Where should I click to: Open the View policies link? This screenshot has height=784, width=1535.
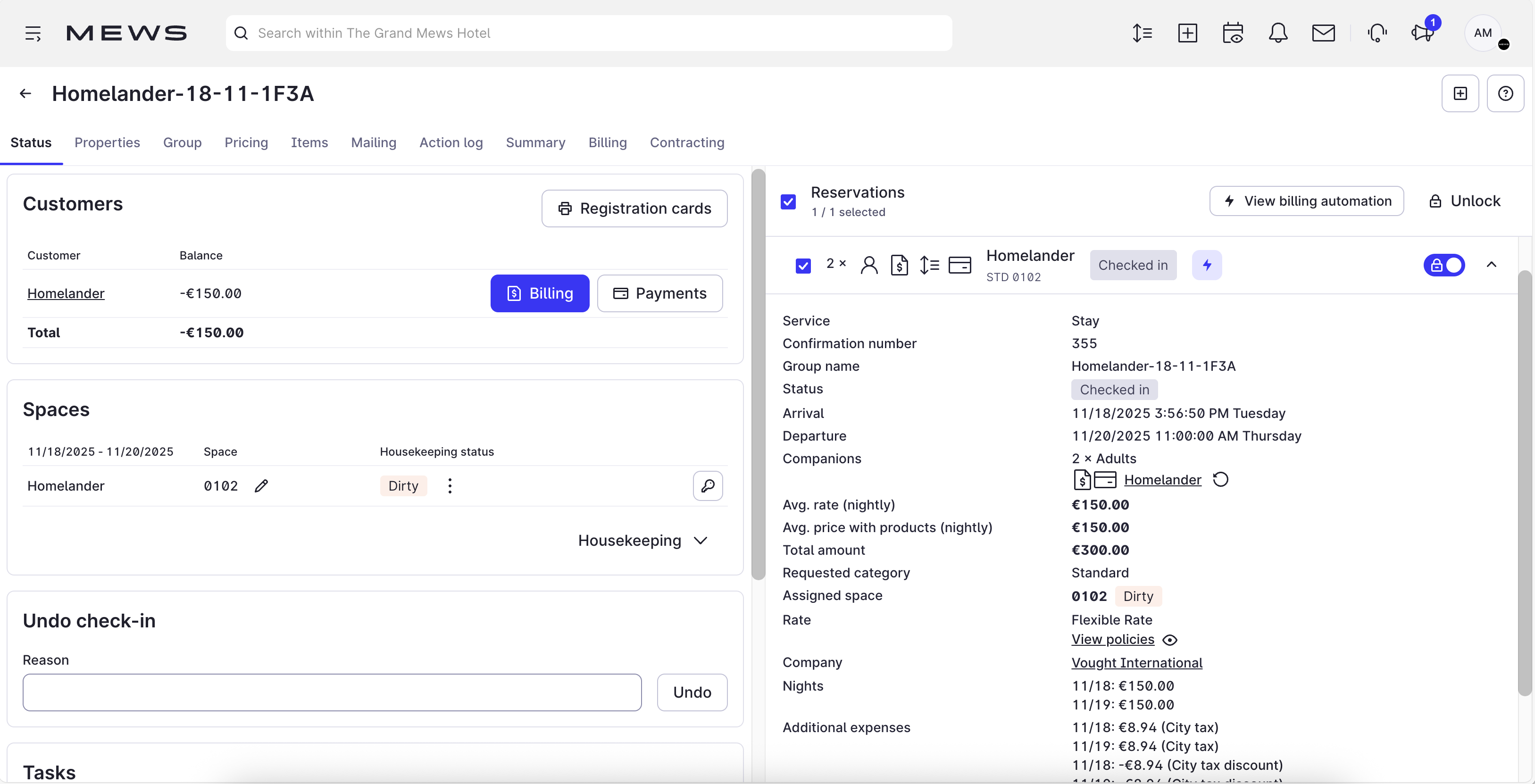pos(1112,640)
